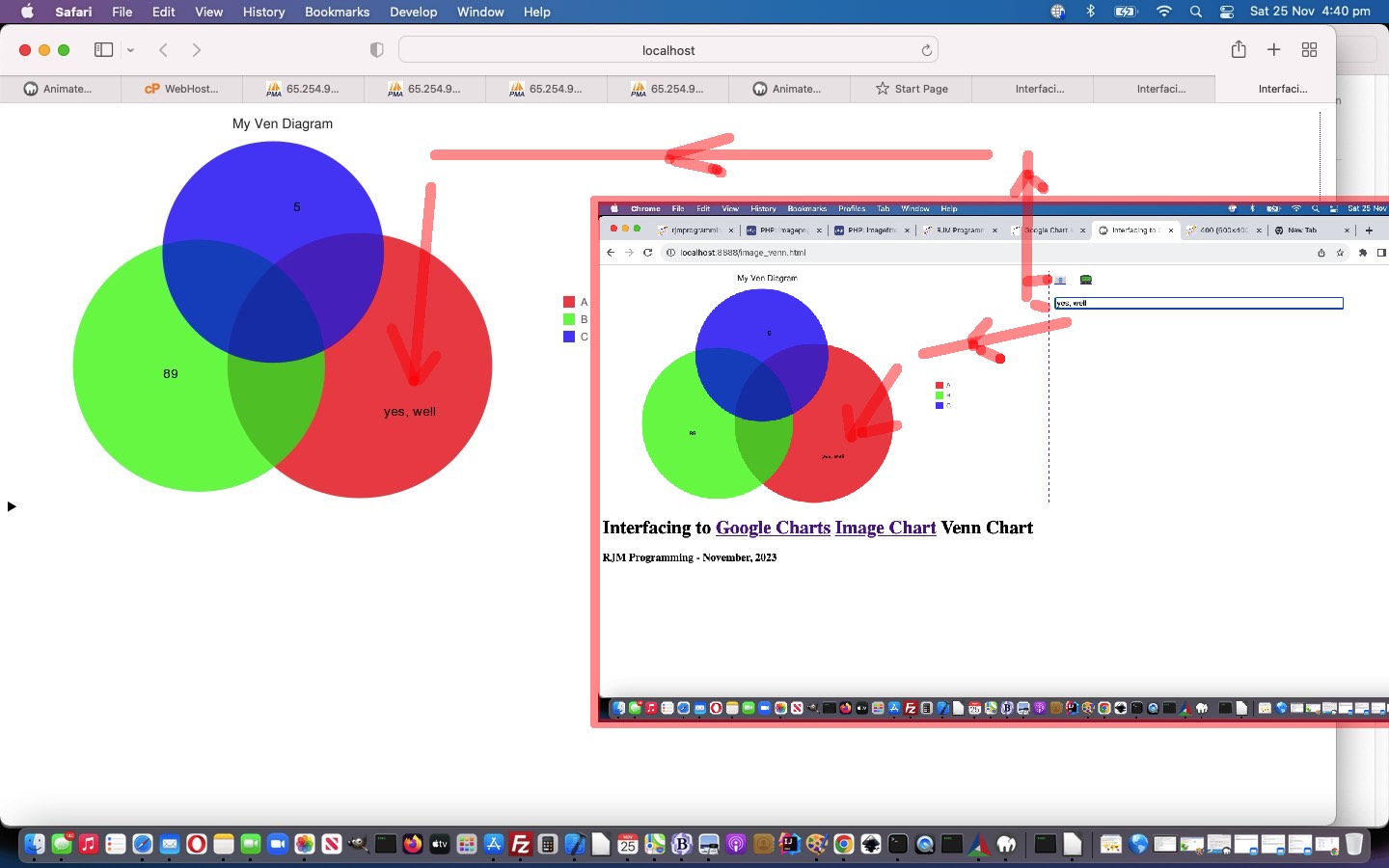Open Reminders in the Dock
Screen dimensions: 1389x868
(x=116, y=845)
